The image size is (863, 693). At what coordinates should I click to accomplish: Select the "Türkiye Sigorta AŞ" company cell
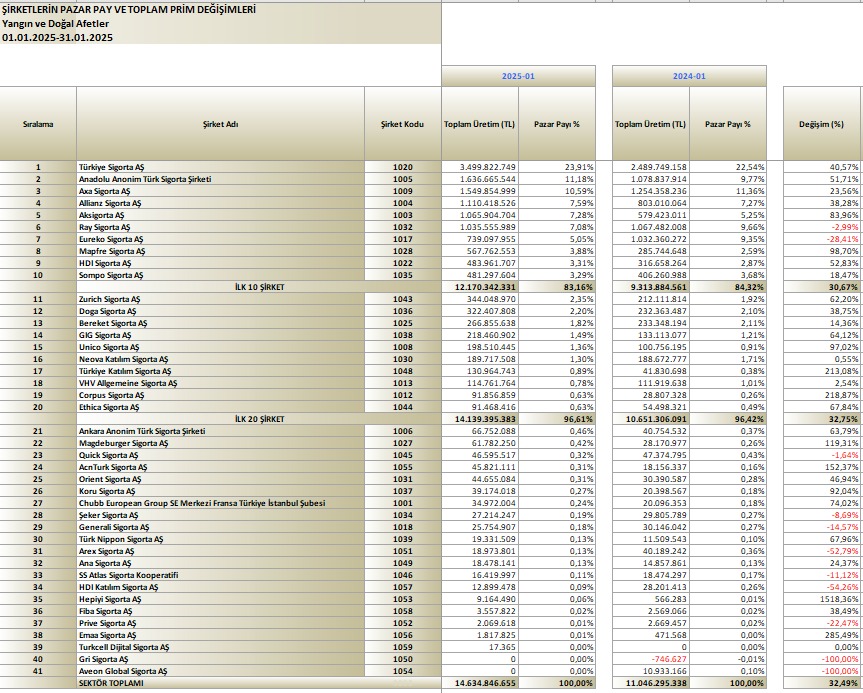[x=220, y=167]
